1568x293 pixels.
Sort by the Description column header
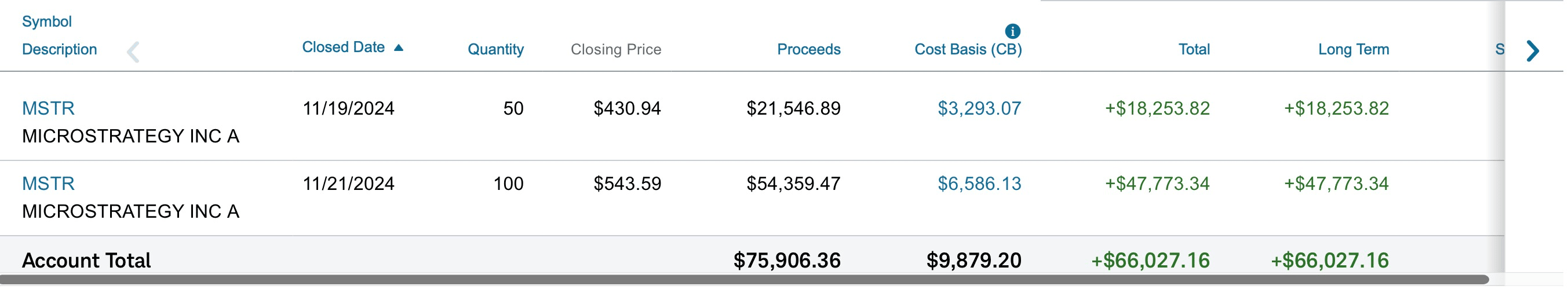click(60, 49)
